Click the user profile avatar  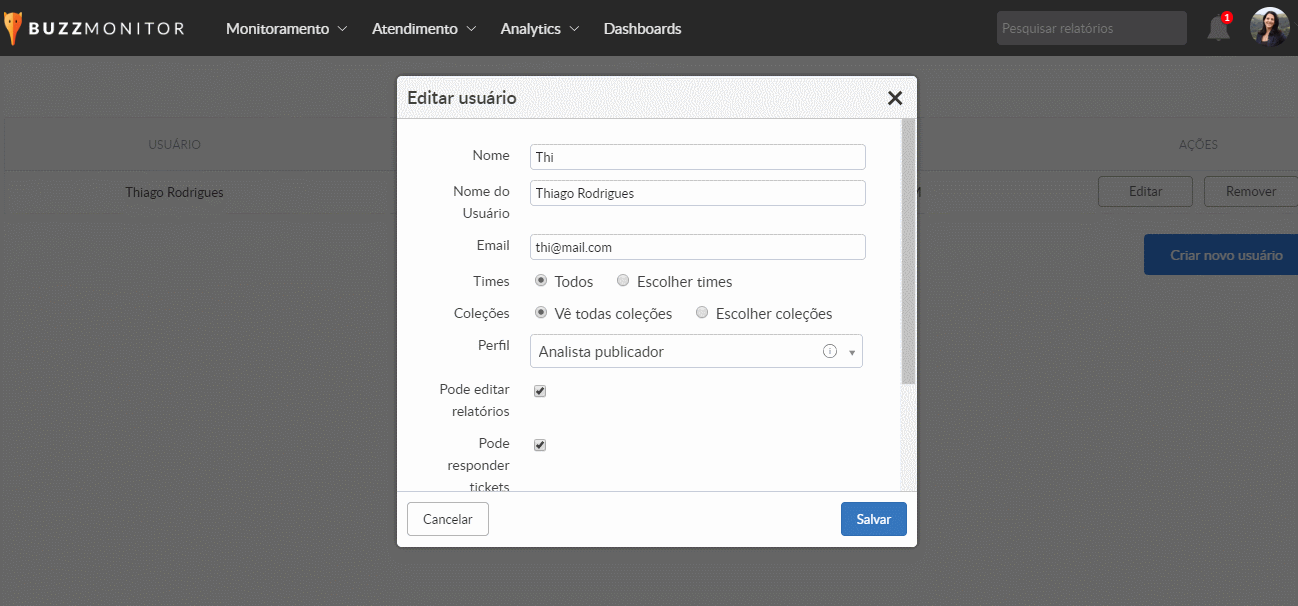click(x=1269, y=27)
